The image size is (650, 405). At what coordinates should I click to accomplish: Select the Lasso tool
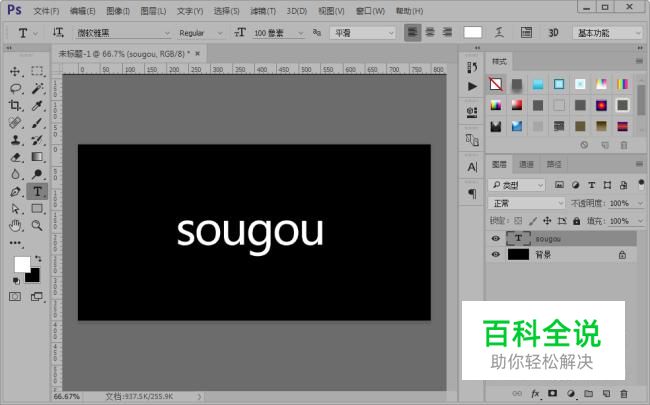click(15, 88)
